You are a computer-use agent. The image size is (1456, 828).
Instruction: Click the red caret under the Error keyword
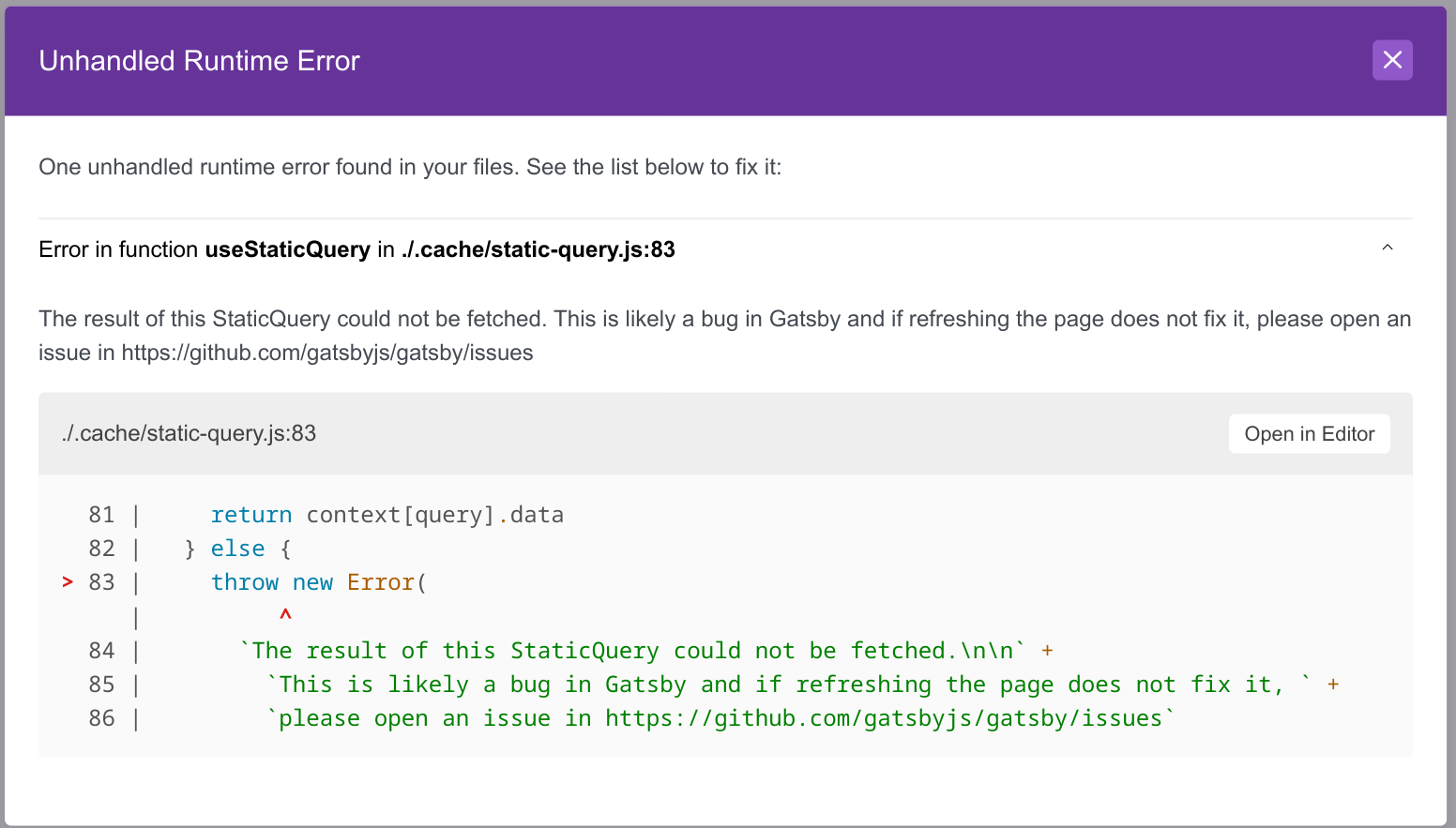point(284,616)
